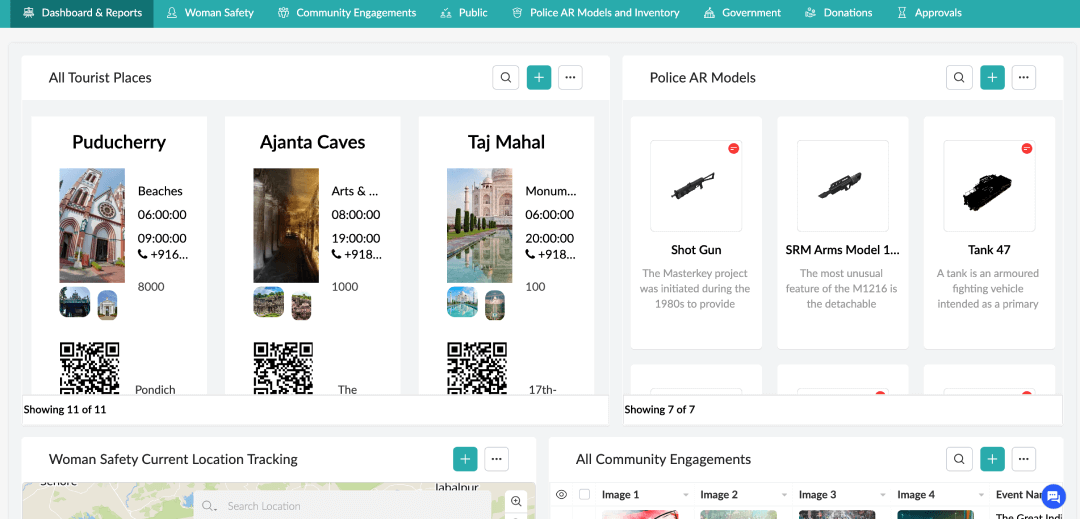Search in Police AR Models panel
This screenshot has height=519, width=1080.
[x=959, y=78]
